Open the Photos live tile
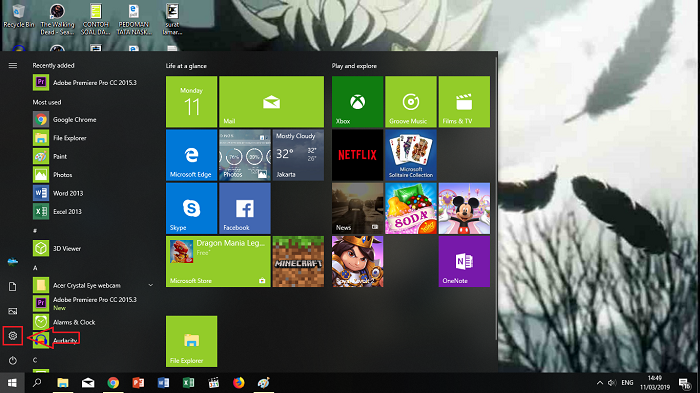This screenshot has height=393, width=700. point(245,155)
